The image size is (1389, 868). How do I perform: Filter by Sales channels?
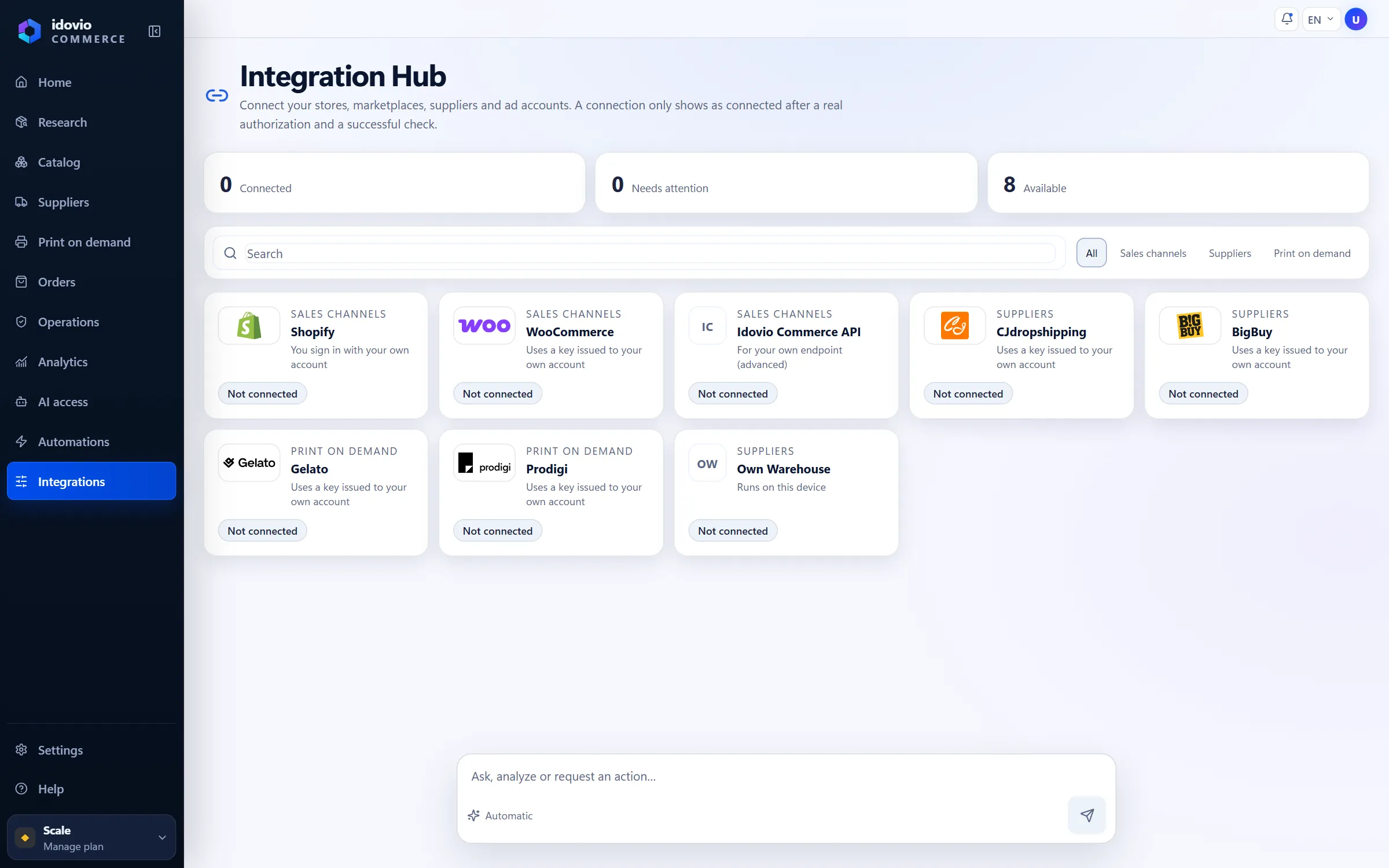(x=1153, y=253)
